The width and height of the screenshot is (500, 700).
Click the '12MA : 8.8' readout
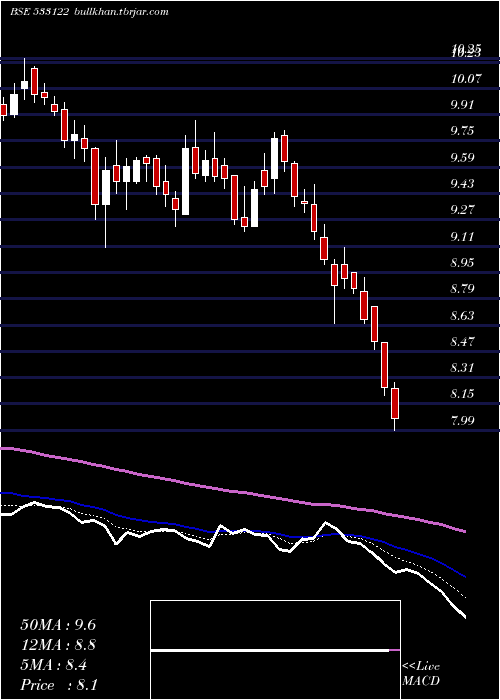pyautogui.click(x=58, y=645)
